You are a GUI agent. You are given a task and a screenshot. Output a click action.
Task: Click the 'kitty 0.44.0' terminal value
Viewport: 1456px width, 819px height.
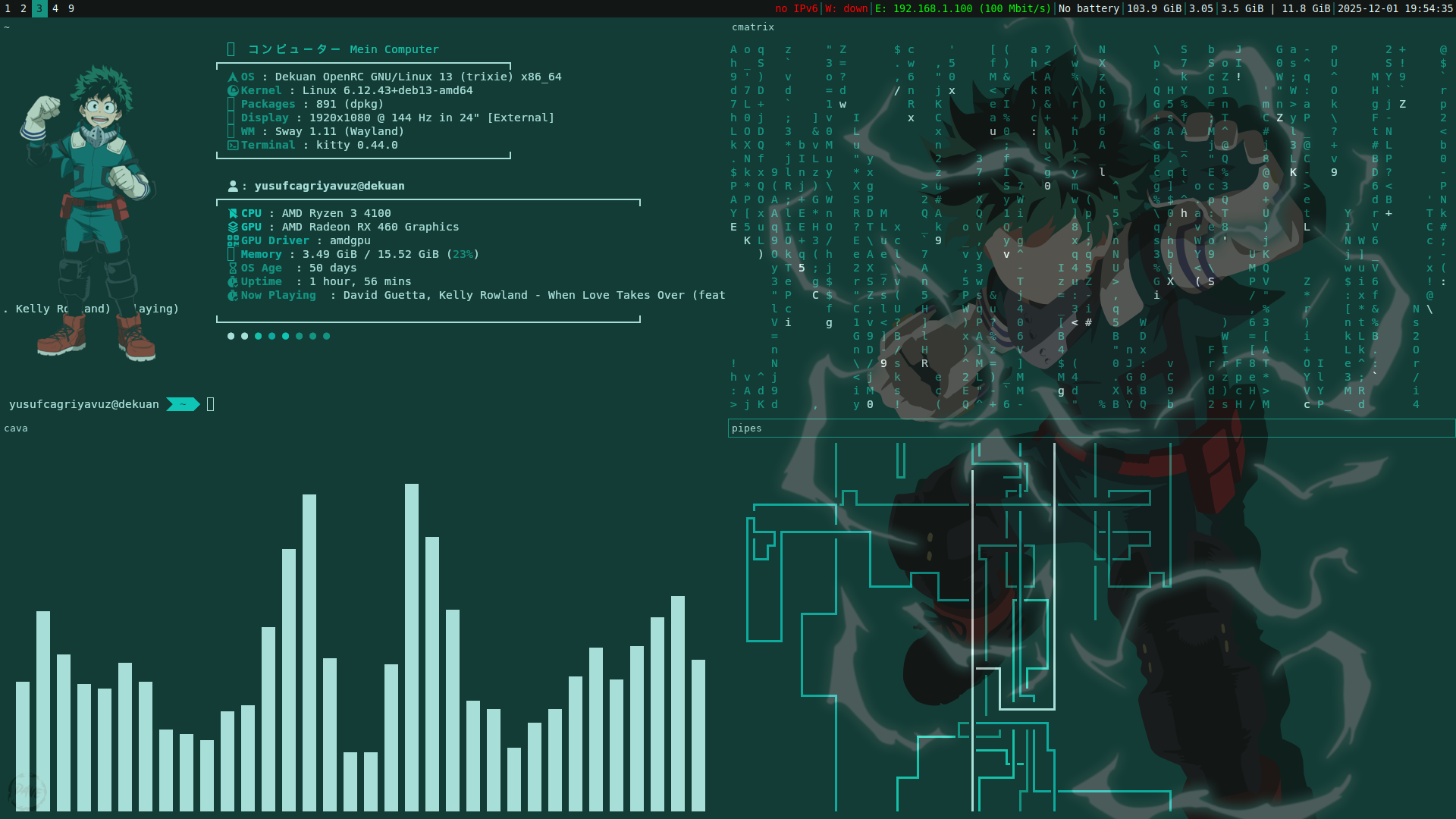coord(356,146)
